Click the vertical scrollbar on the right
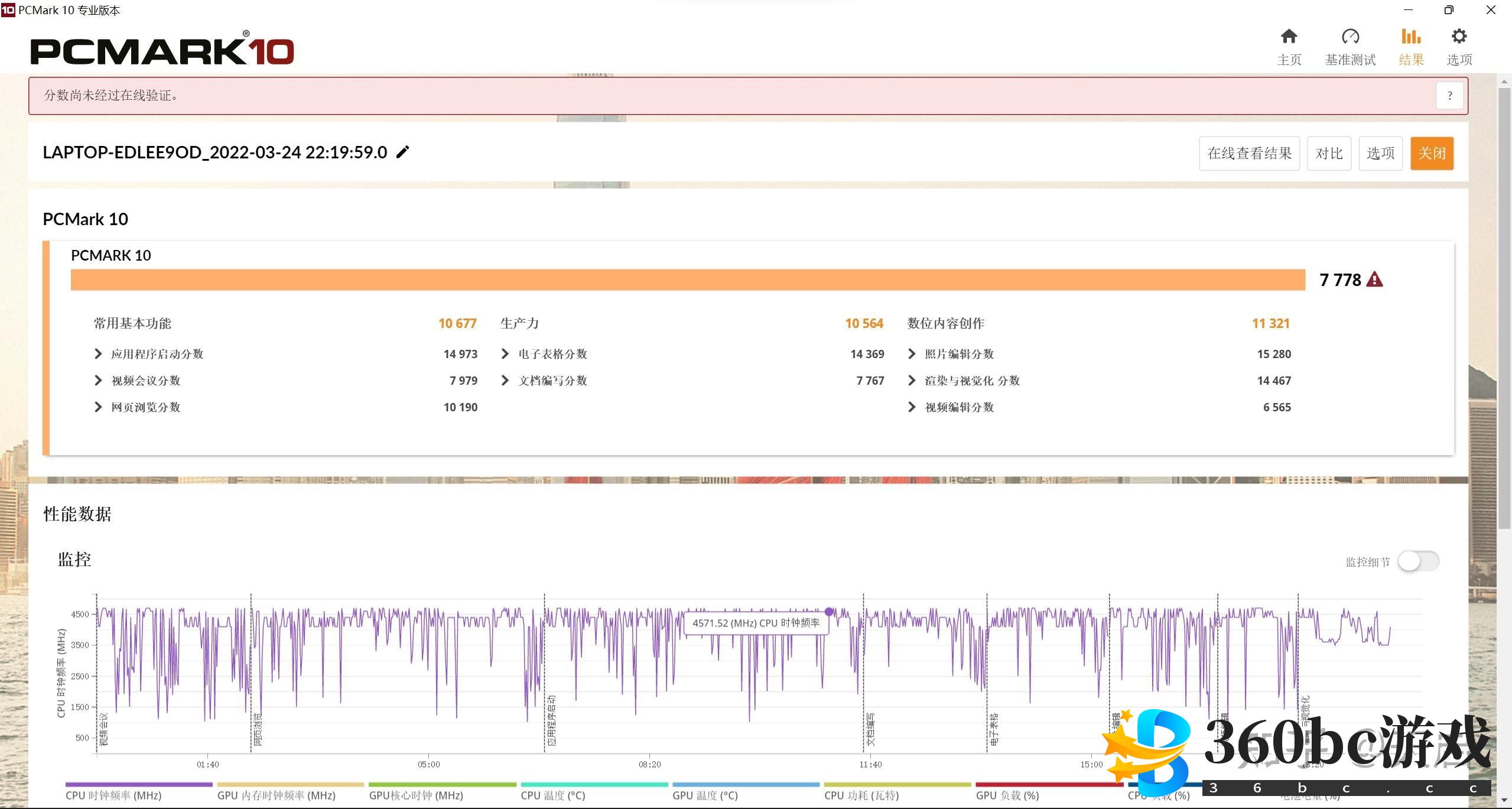The image size is (1512, 809). (x=1504, y=307)
